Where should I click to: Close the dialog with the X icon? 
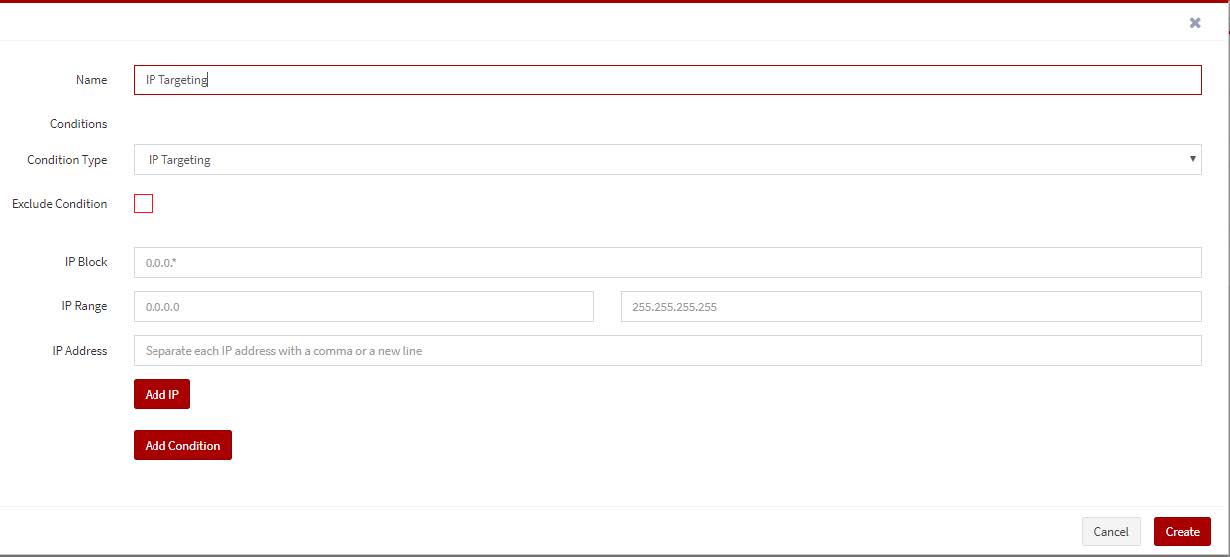click(x=1195, y=22)
